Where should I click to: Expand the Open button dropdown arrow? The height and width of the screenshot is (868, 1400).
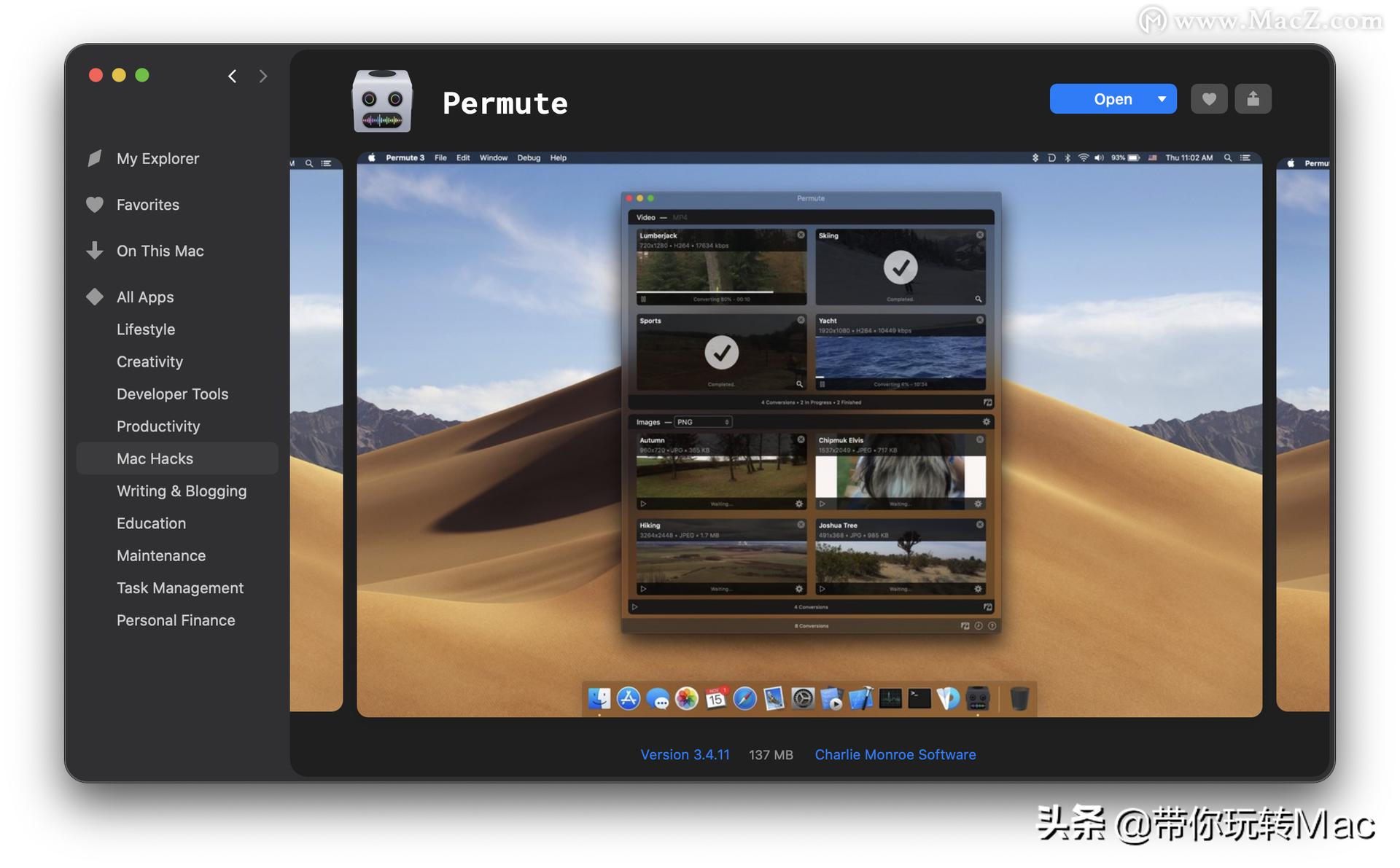tap(1162, 99)
